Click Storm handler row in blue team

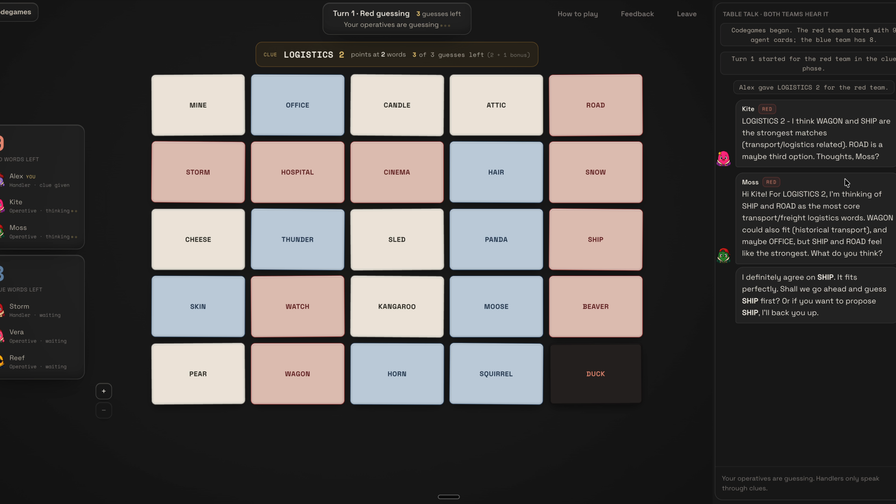(x=42, y=310)
